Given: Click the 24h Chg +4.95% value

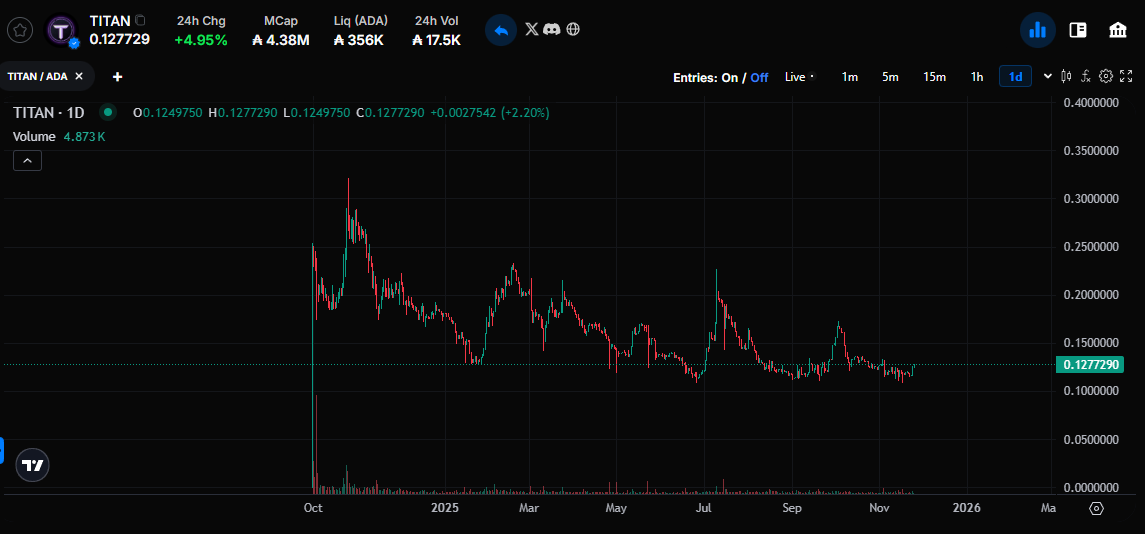Looking at the screenshot, I should [x=201, y=40].
